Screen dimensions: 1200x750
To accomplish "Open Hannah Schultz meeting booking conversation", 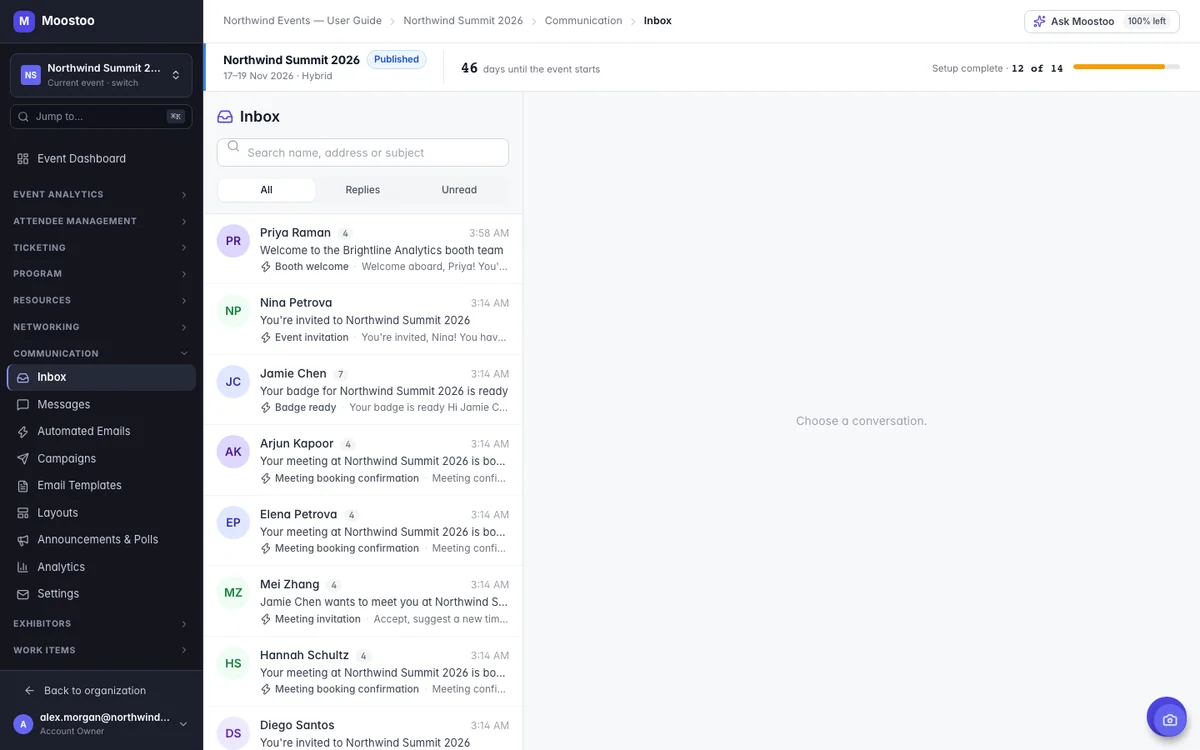I will [x=363, y=672].
